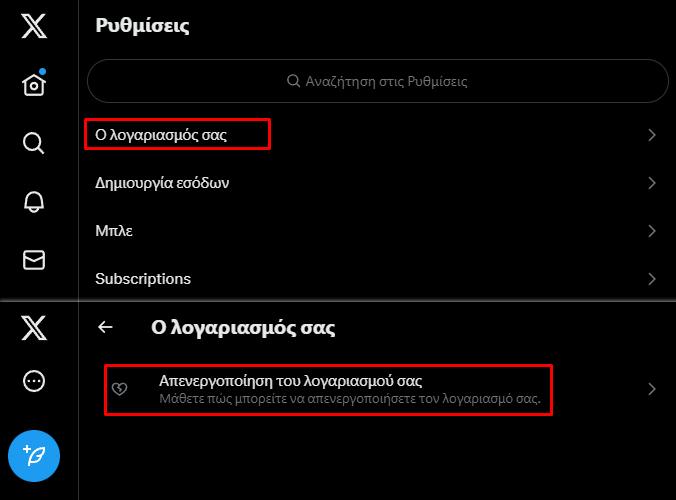This screenshot has height=500, width=676.
Task: Click the X logo in the lower panel
Action: (34, 328)
